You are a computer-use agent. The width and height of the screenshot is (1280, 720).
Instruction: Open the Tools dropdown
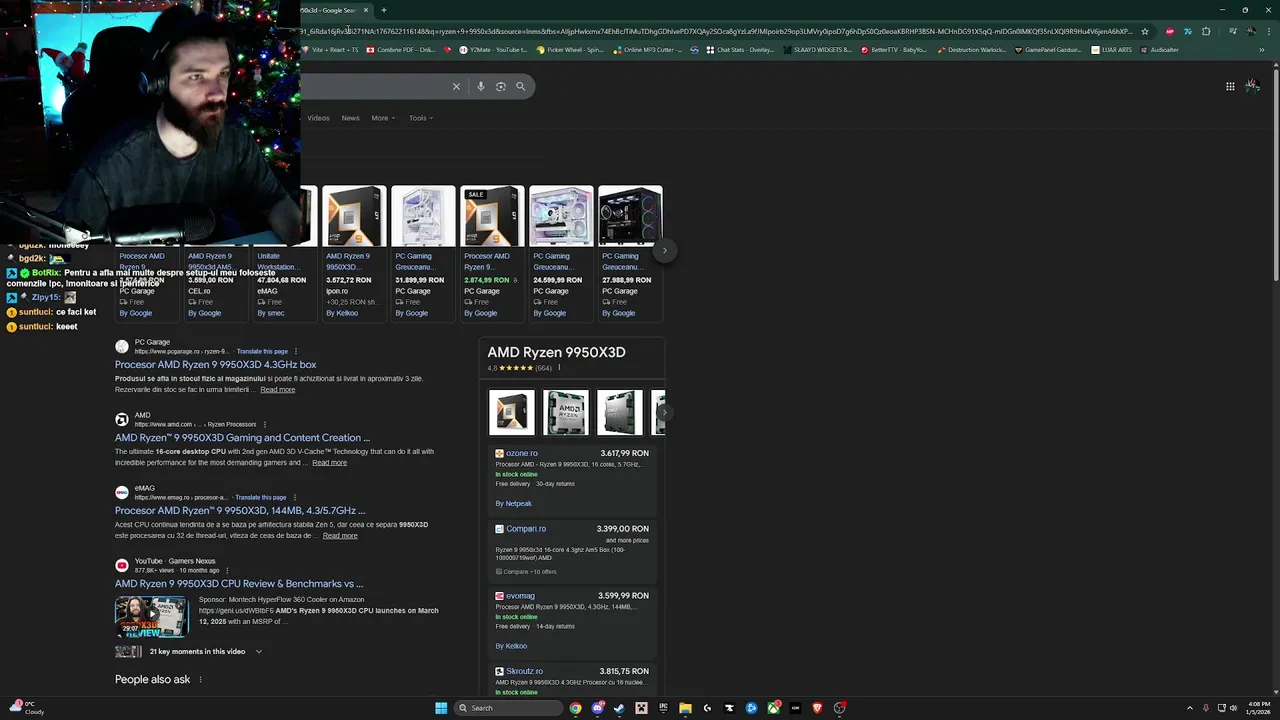[421, 118]
